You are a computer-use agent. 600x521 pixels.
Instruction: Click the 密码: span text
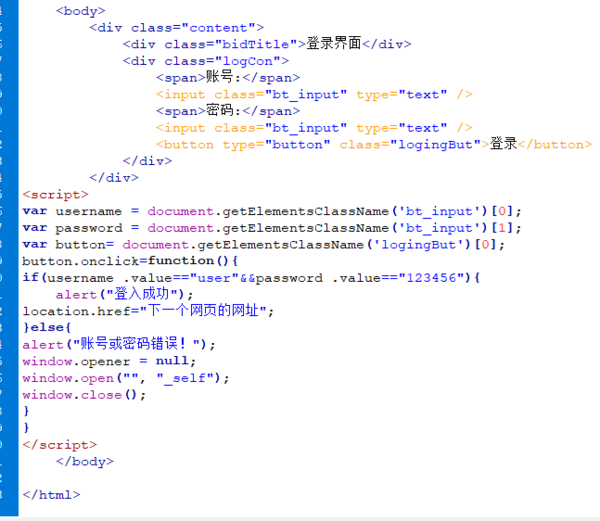223,110
